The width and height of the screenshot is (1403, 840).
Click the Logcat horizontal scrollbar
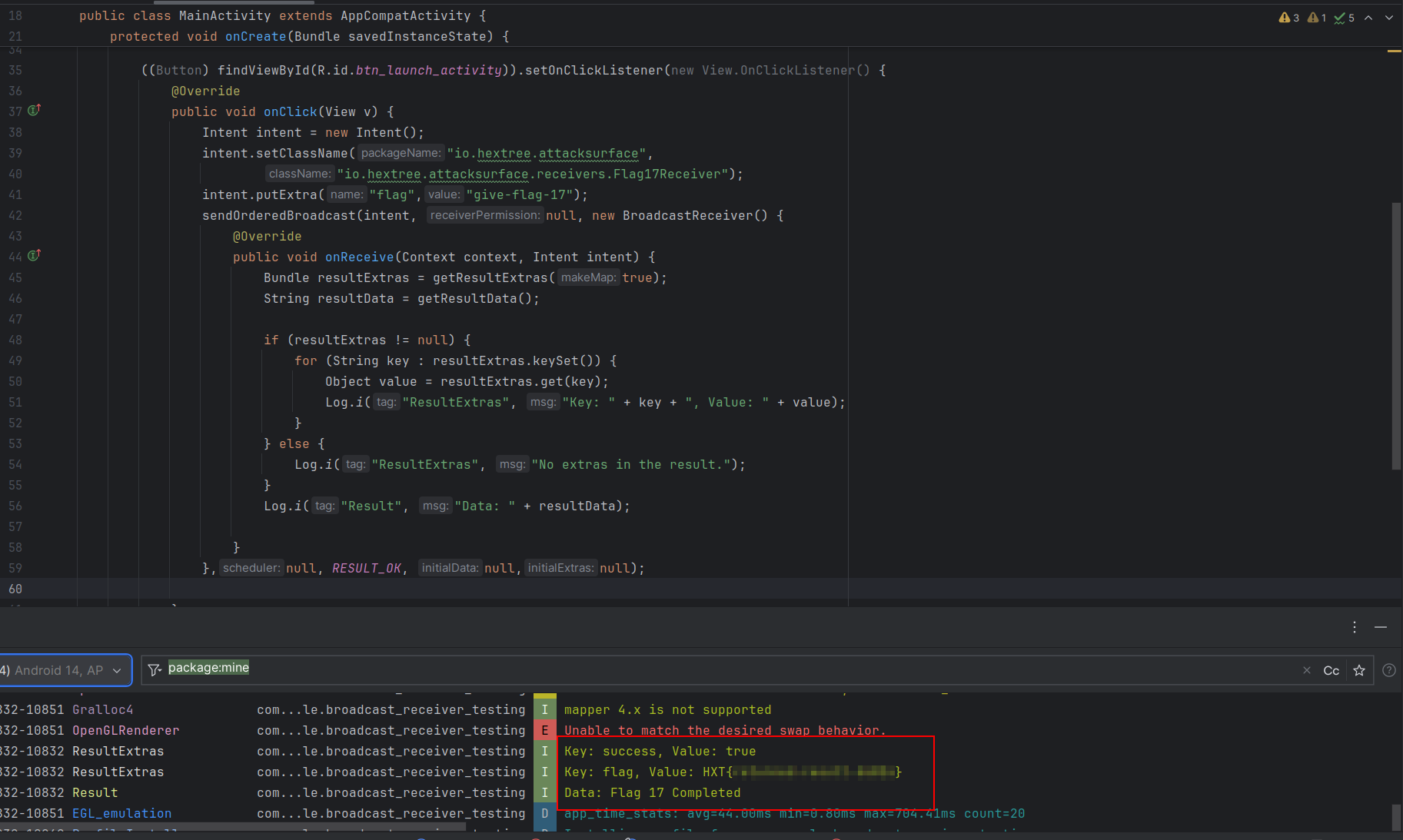(x=233, y=828)
